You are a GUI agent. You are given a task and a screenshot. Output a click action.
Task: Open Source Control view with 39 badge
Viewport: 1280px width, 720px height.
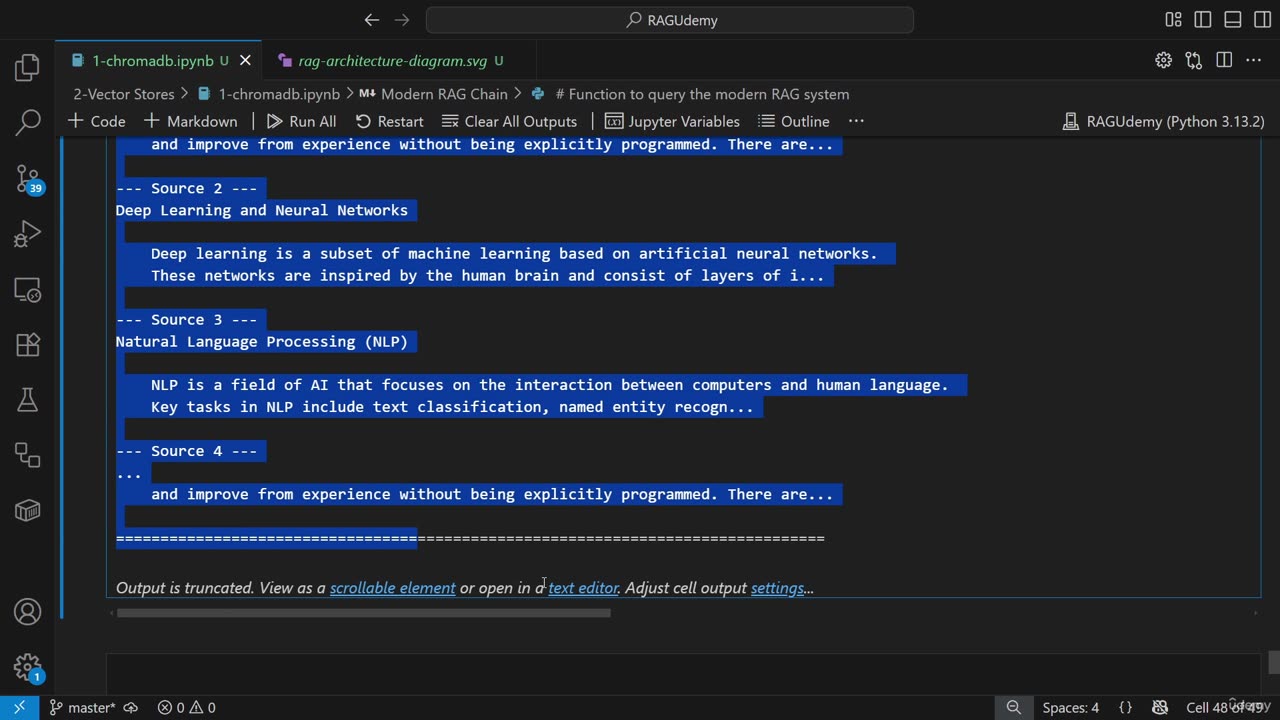27,179
